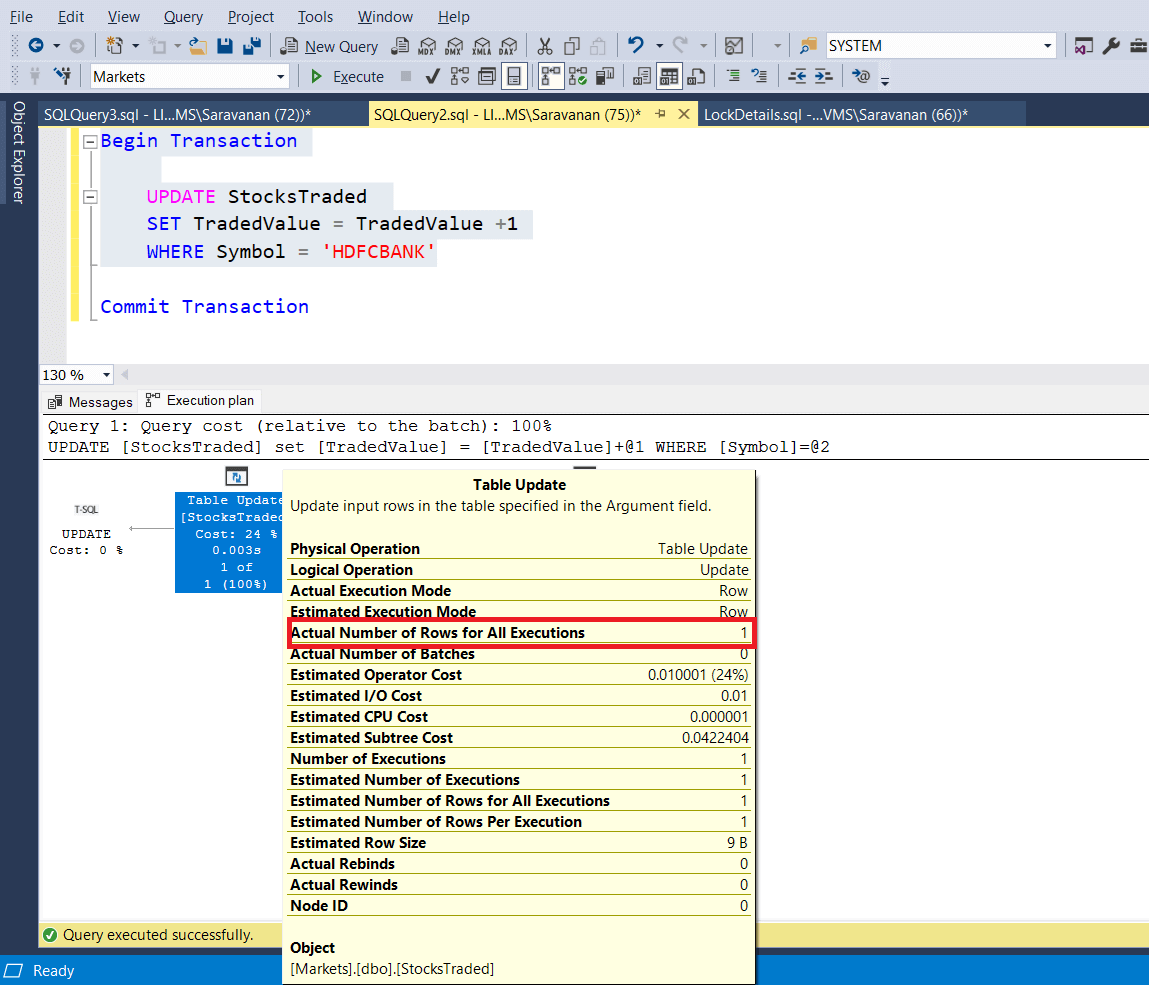Click the MDX query icon
Viewport: 1149px width, 985px height.
pyautogui.click(x=427, y=46)
